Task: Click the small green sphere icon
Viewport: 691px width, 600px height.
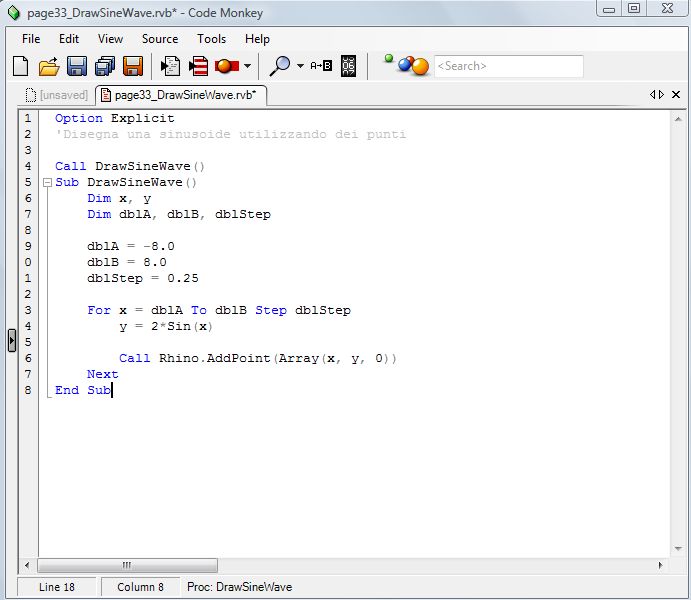Action: pyautogui.click(x=389, y=58)
